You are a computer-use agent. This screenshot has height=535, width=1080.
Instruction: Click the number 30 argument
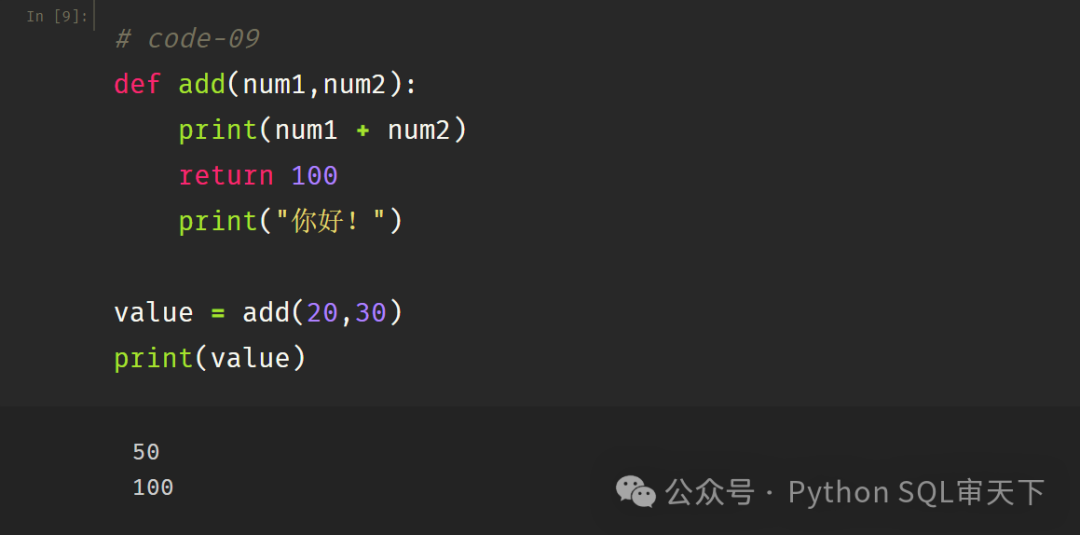point(371,313)
